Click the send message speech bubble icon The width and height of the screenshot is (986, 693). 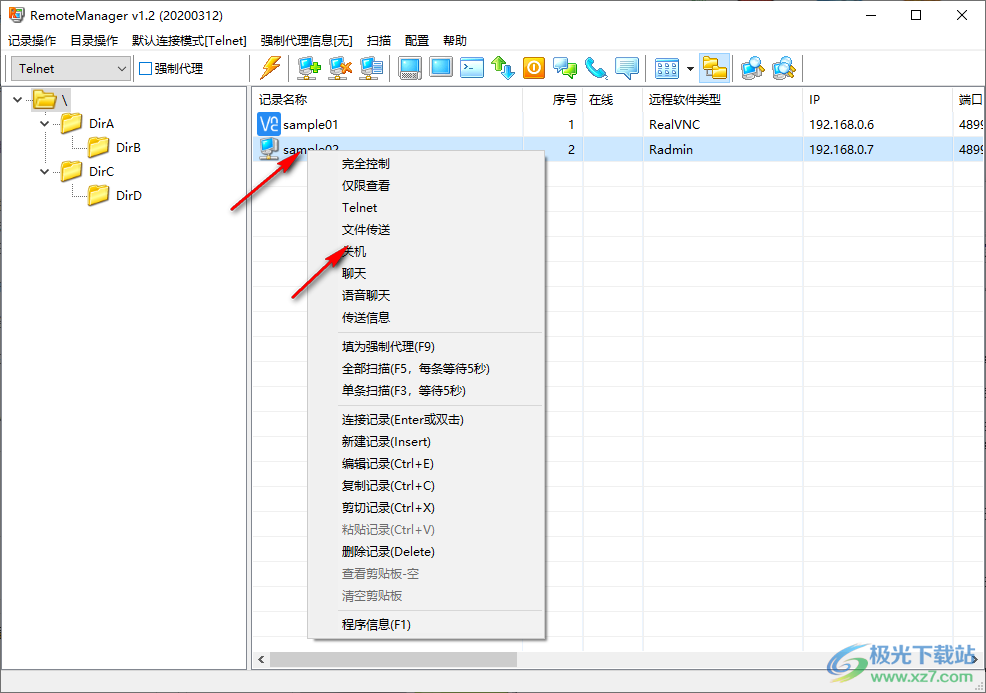[x=627, y=68]
